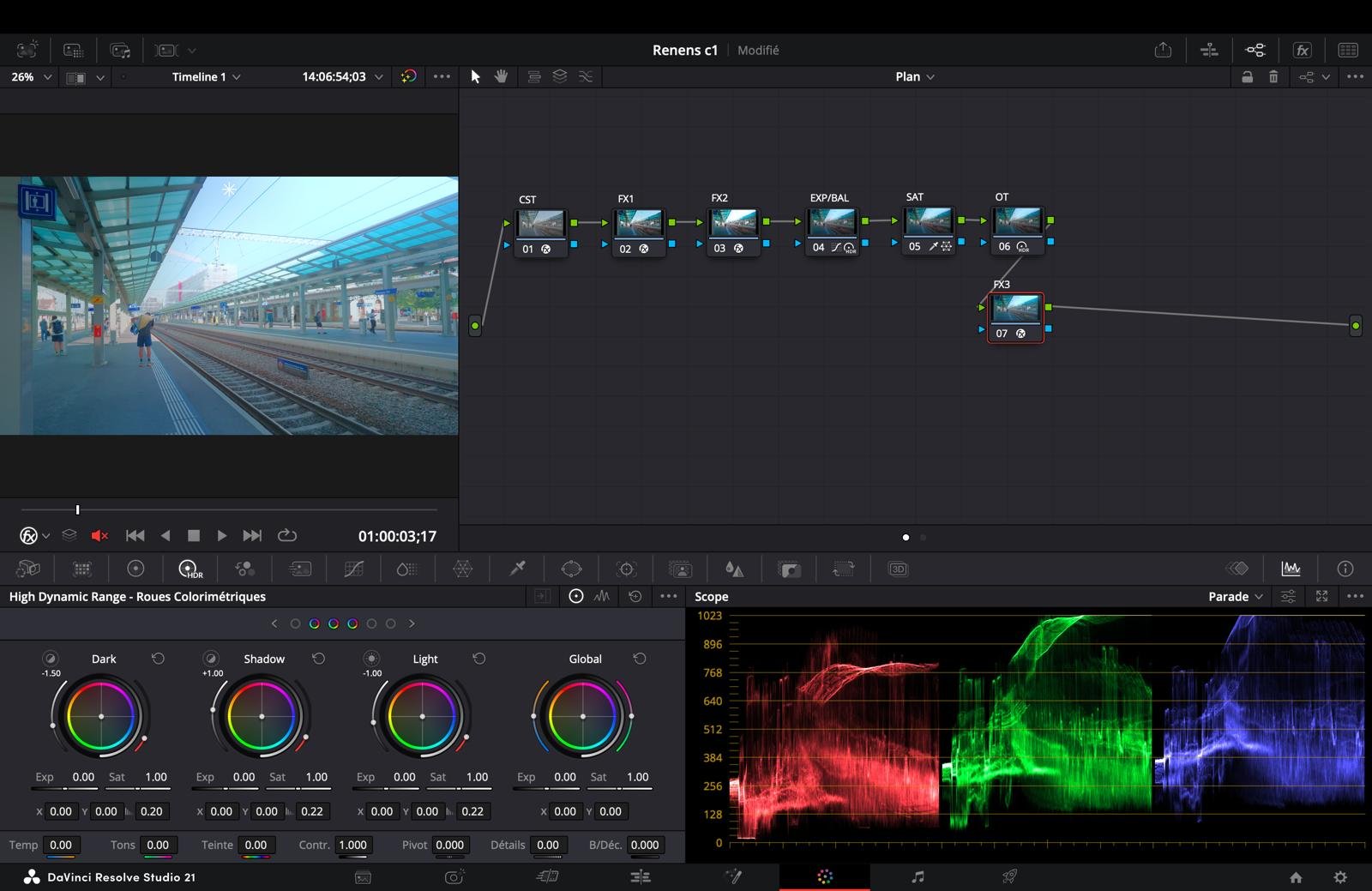Viewport: 1372px width, 891px height.
Task: Click the viewer playhead scrubber bar
Action: point(229,509)
